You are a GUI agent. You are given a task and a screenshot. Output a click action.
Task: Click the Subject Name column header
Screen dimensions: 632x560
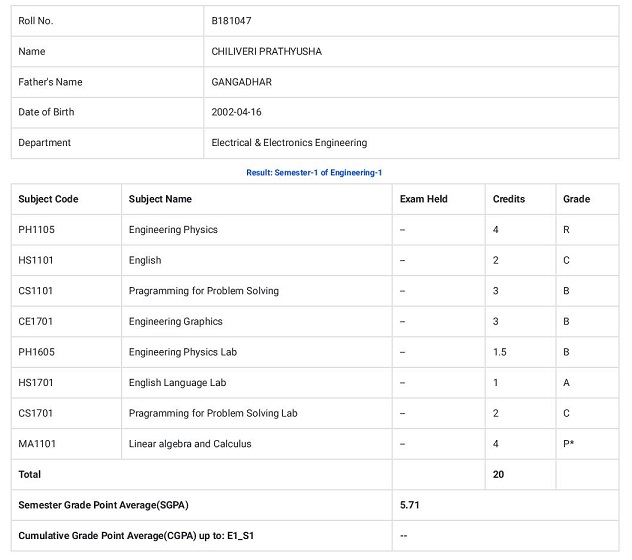coord(160,199)
